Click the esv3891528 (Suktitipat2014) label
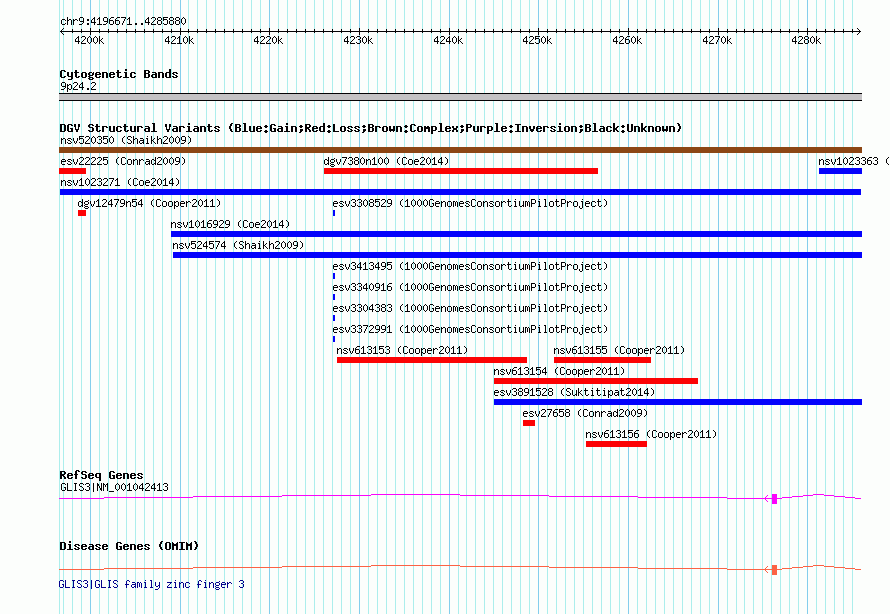Viewport: 890px width, 614px height. pos(574,392)
